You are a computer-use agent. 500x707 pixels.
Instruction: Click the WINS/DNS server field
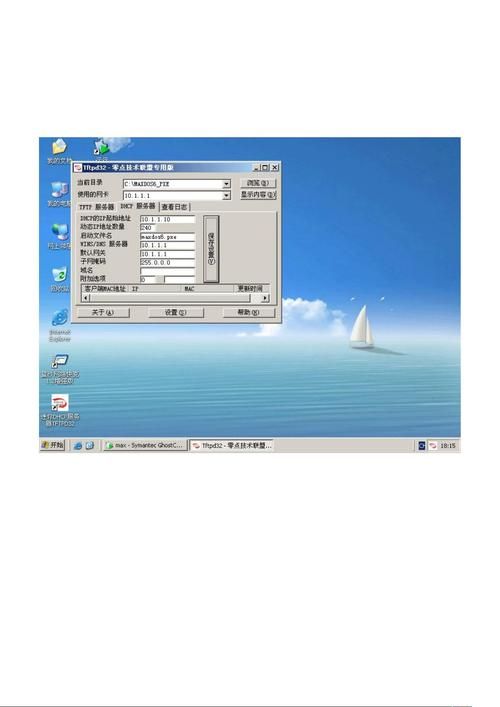[x=168, y=245]
